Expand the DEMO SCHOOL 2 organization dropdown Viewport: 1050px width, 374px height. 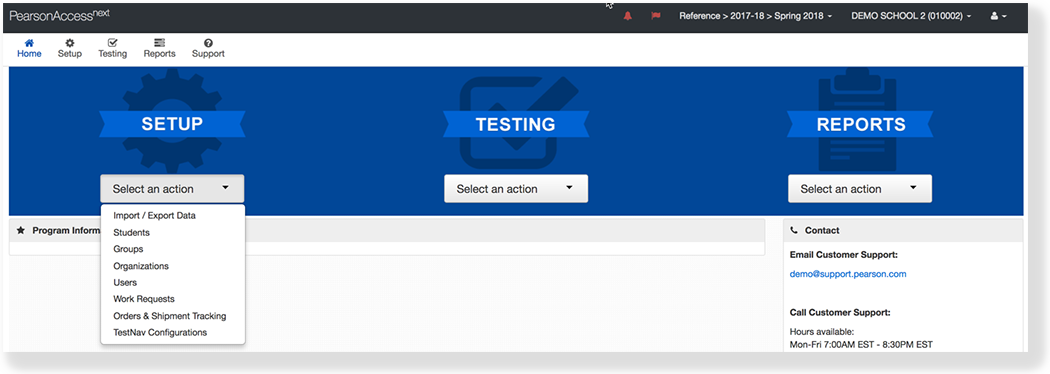pos(911,16)
